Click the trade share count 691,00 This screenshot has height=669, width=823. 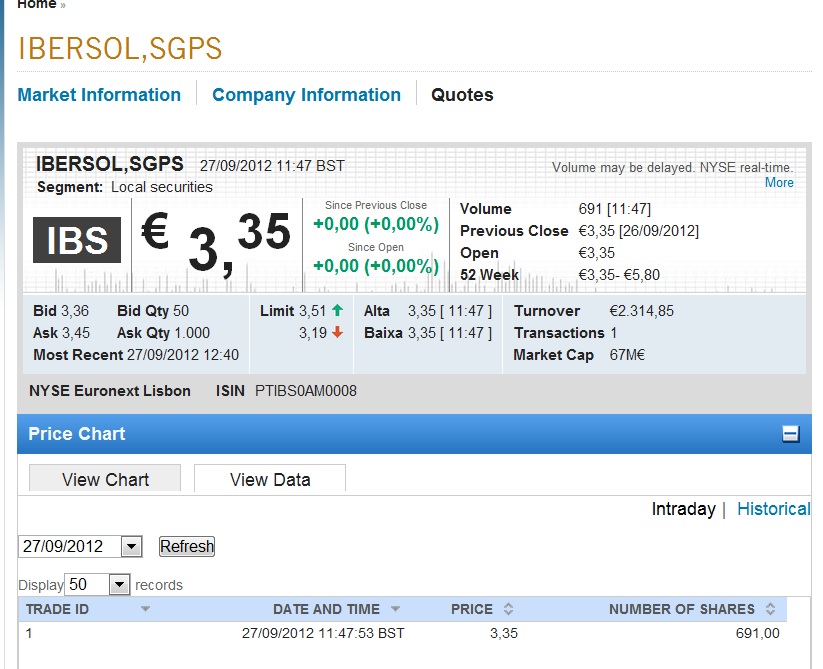(x=757, y=633)
